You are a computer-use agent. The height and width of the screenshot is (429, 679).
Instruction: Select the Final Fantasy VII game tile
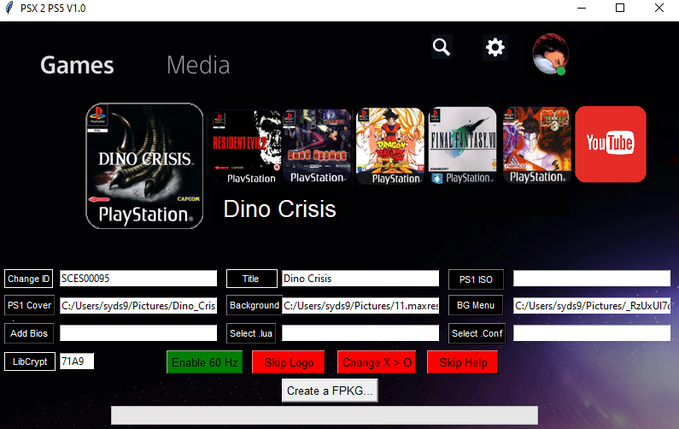[x=463, y=146]
